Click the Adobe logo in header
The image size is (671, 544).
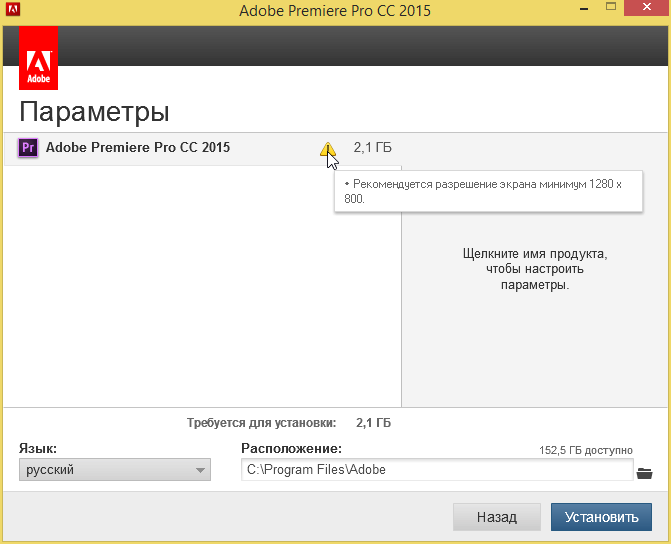39,58
